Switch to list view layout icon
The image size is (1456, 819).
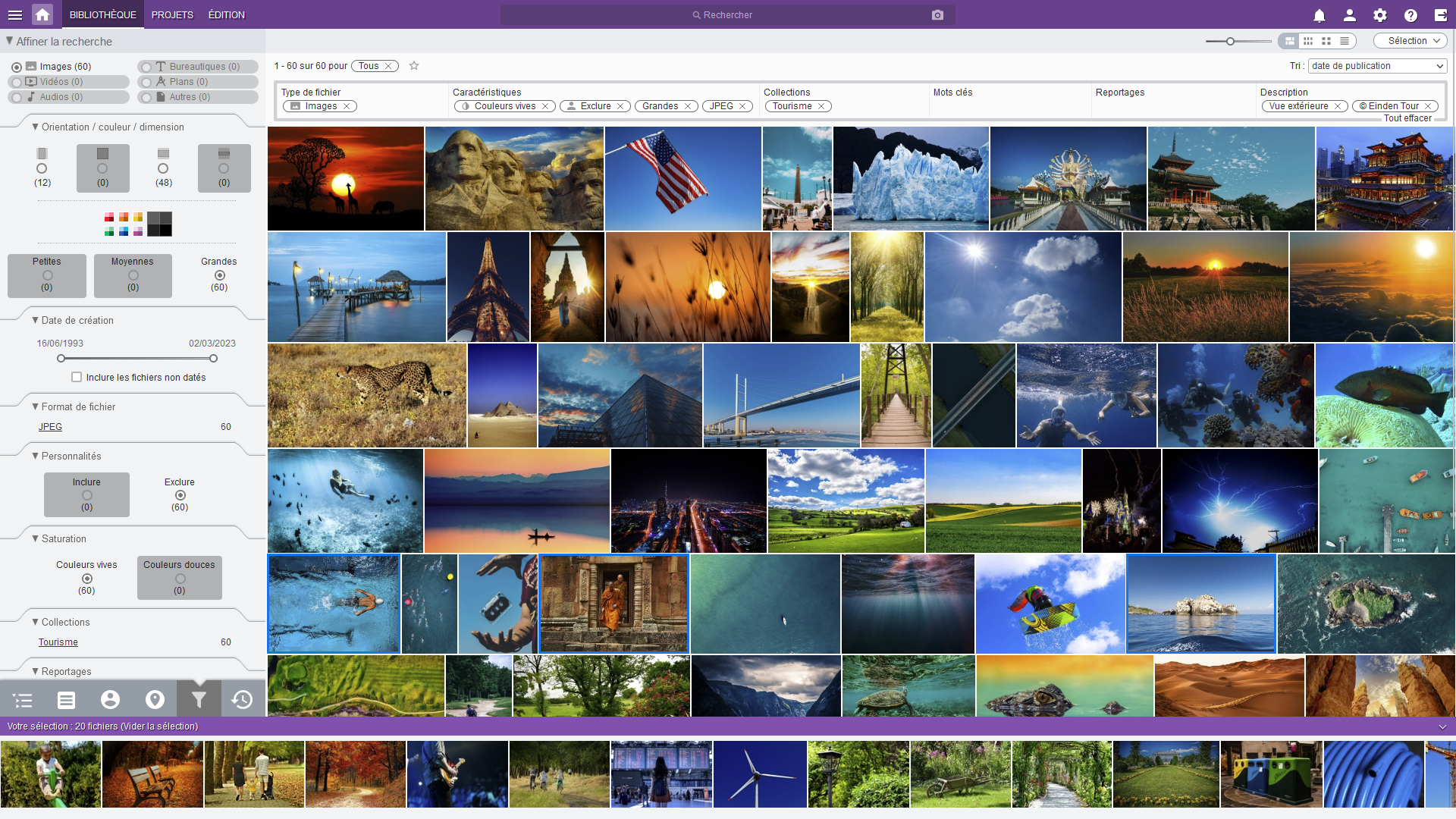pyautogui.click(x=1345, y=41)
